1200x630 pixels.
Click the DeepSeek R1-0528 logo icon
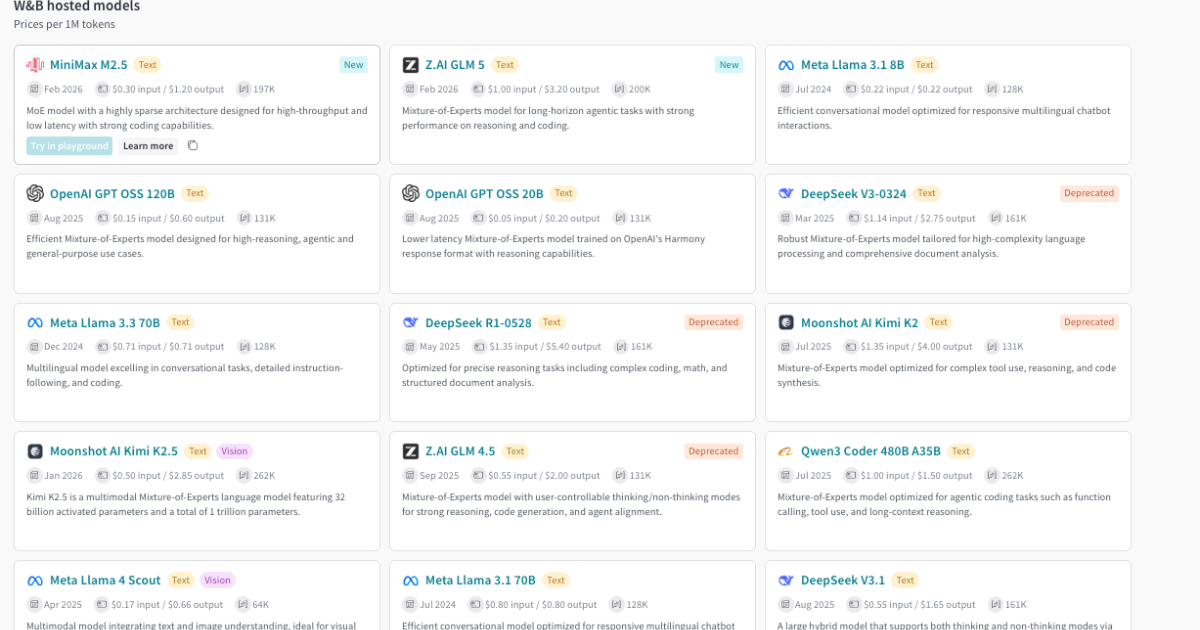point(410,322)
